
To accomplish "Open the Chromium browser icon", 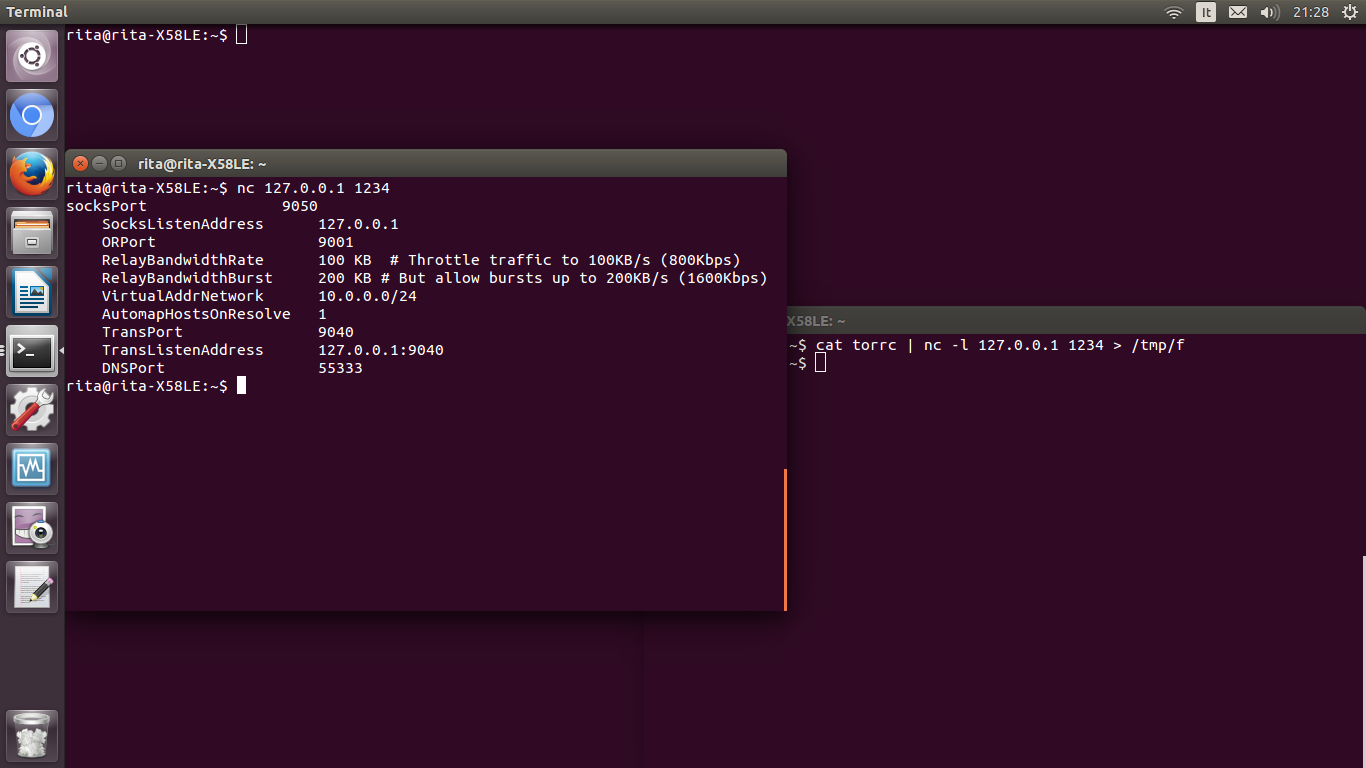I will pos(31,114).
